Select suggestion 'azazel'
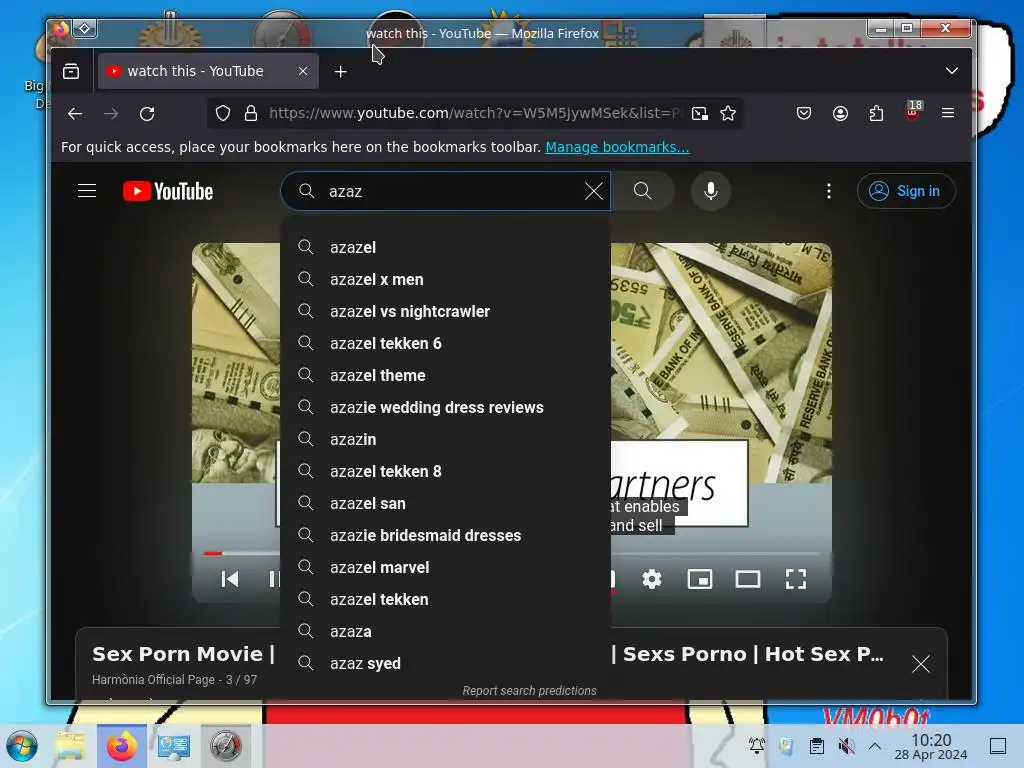The width and height of the screenshot is (1024, 768). [445, 248]
